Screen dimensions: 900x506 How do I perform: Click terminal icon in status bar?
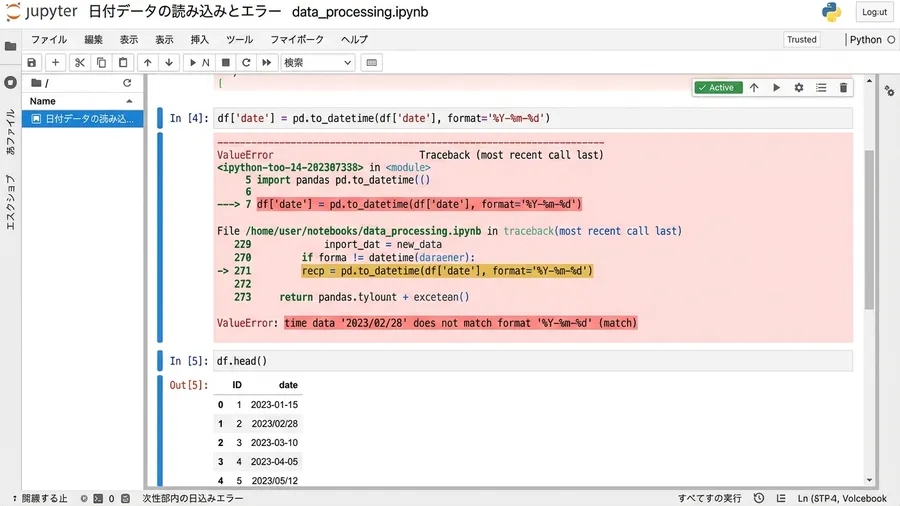[98, 499]
